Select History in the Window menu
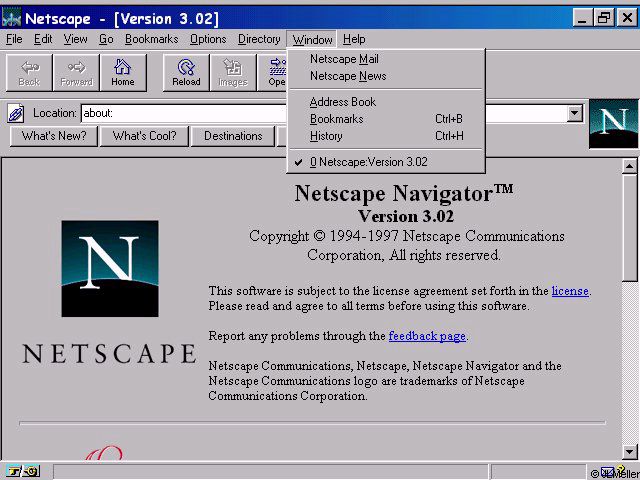The image size is (640, 480). (x=386, y=136)
